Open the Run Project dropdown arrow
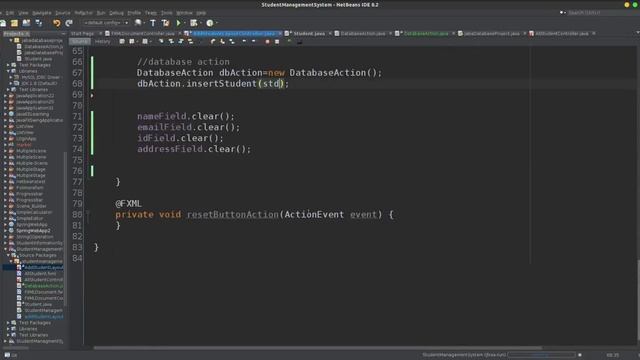 pyautogui.click(x=184, y=23)
